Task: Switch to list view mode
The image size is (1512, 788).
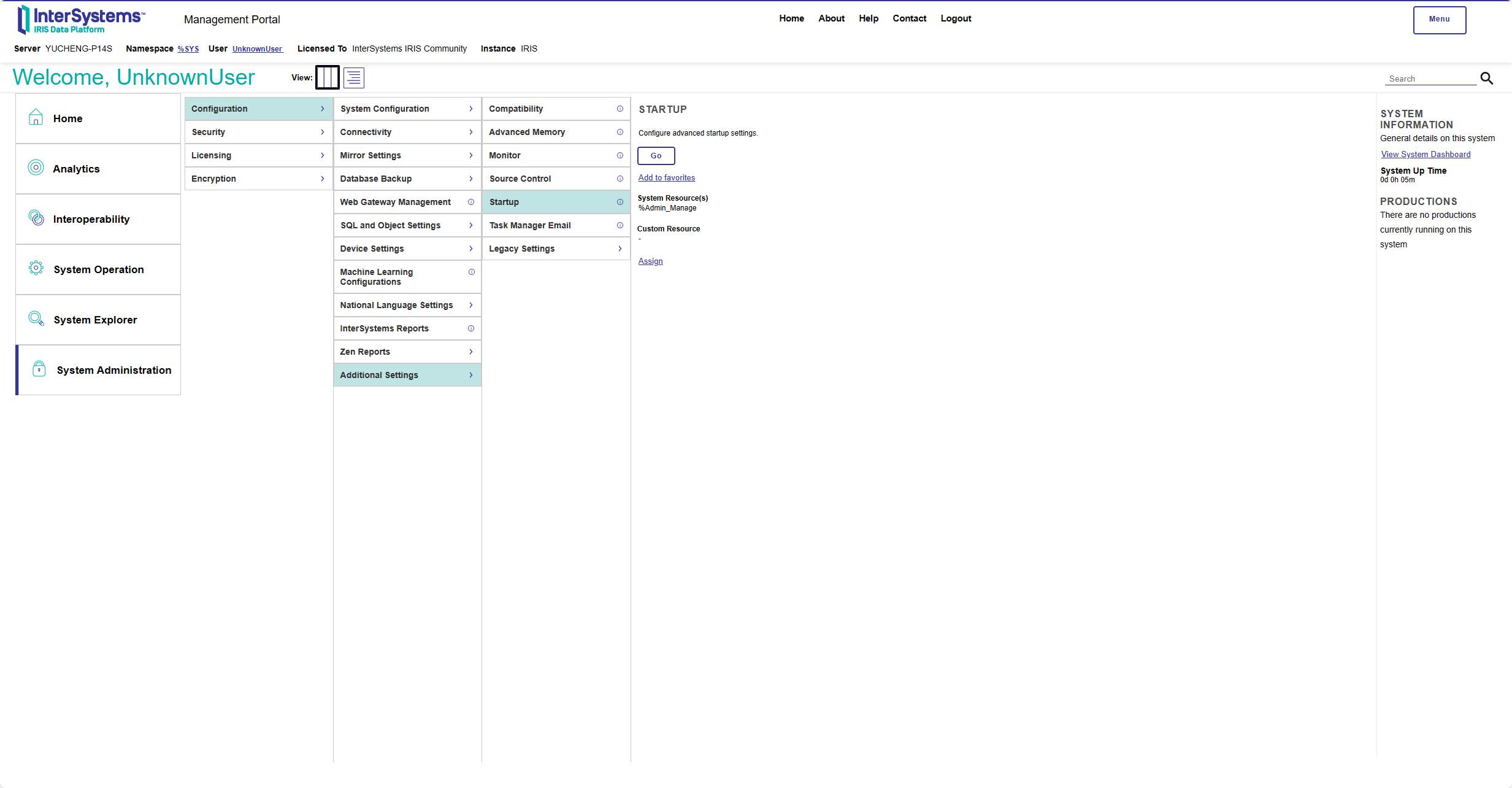Action: click(354, 78)
